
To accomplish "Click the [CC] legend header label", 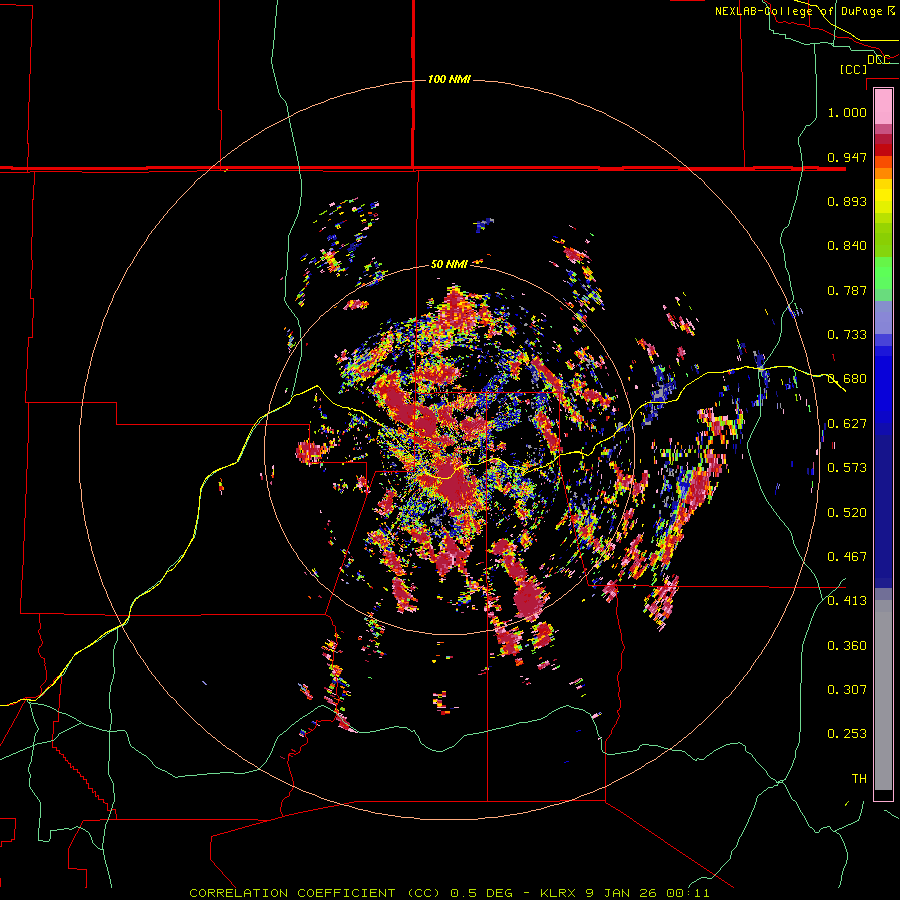I will (x=853, y=69).
